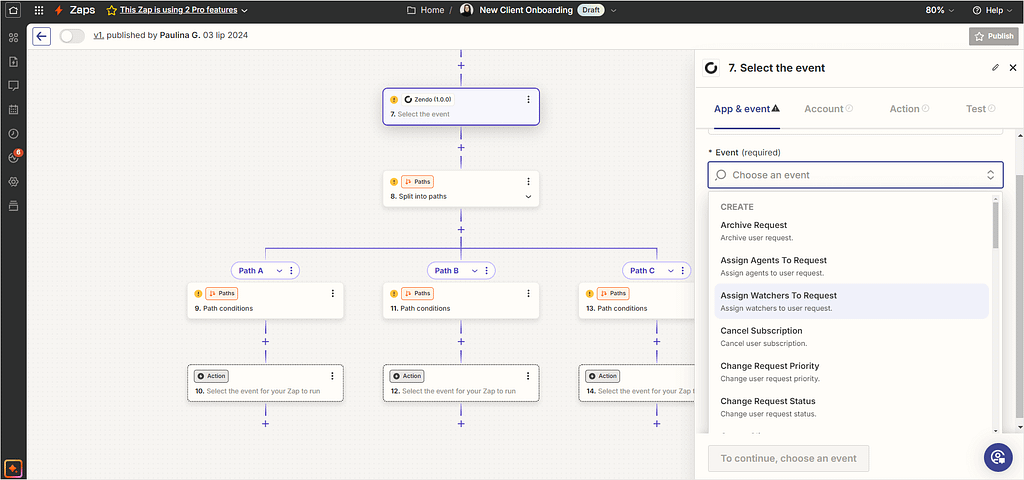Click the orange Zaps lightning bolt logo
Image resolution: width=1024 pixels, height=480 pixels.
pos(59,10)
